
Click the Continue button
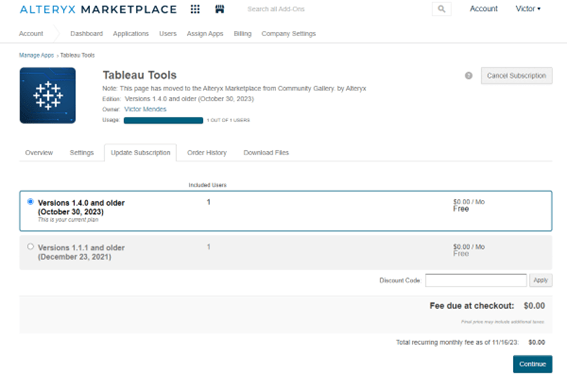click(x=532, y=364)
